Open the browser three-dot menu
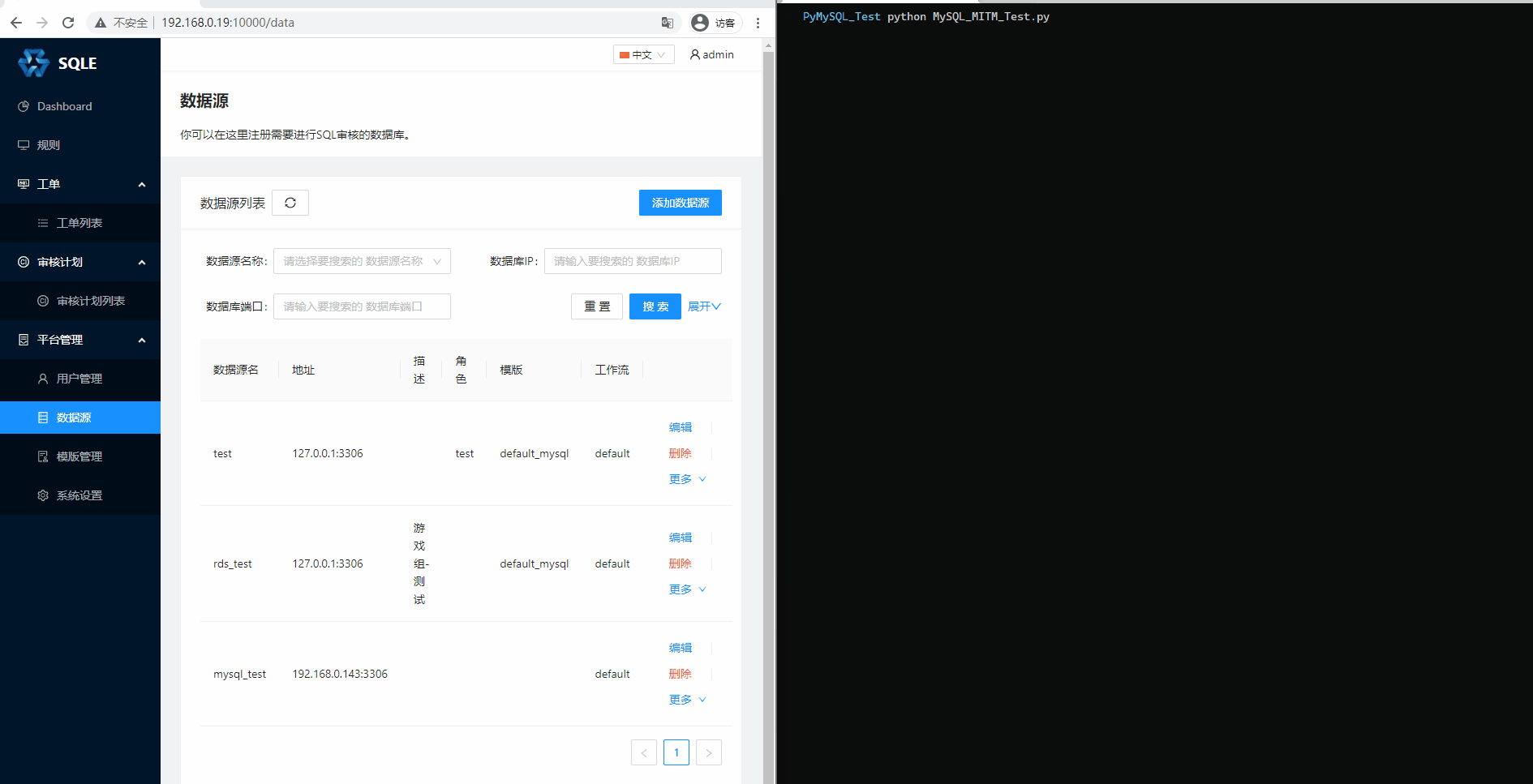 pyautogui.click(x=758, y=23)
